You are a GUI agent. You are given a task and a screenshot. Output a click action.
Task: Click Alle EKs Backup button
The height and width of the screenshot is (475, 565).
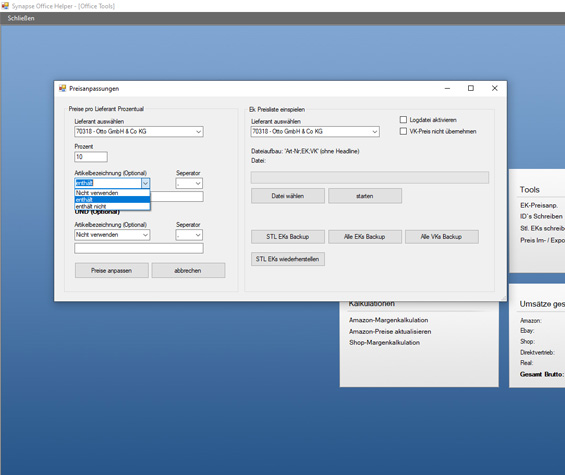pos(365,237)
